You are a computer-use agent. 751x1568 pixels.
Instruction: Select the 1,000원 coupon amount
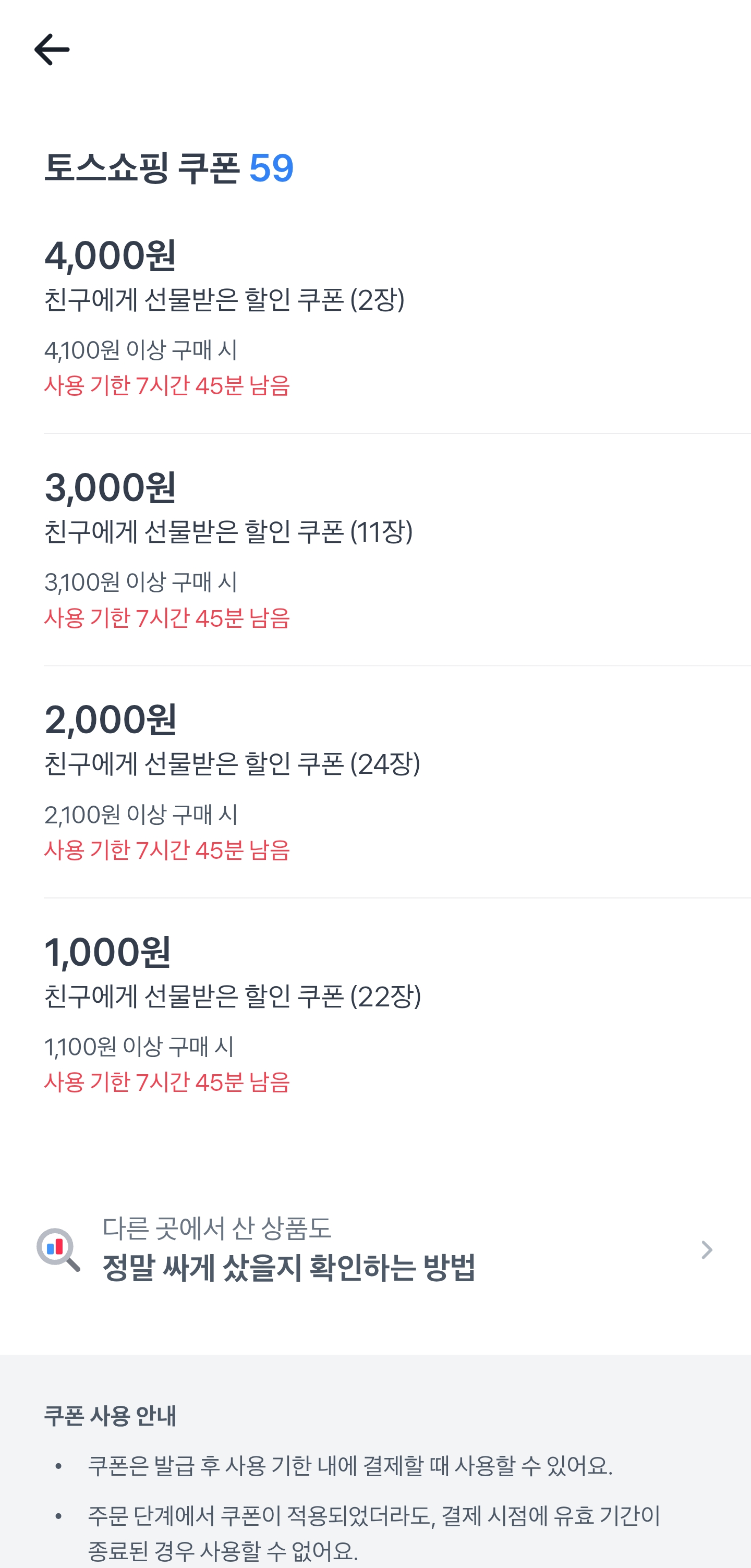click(108, 952)
